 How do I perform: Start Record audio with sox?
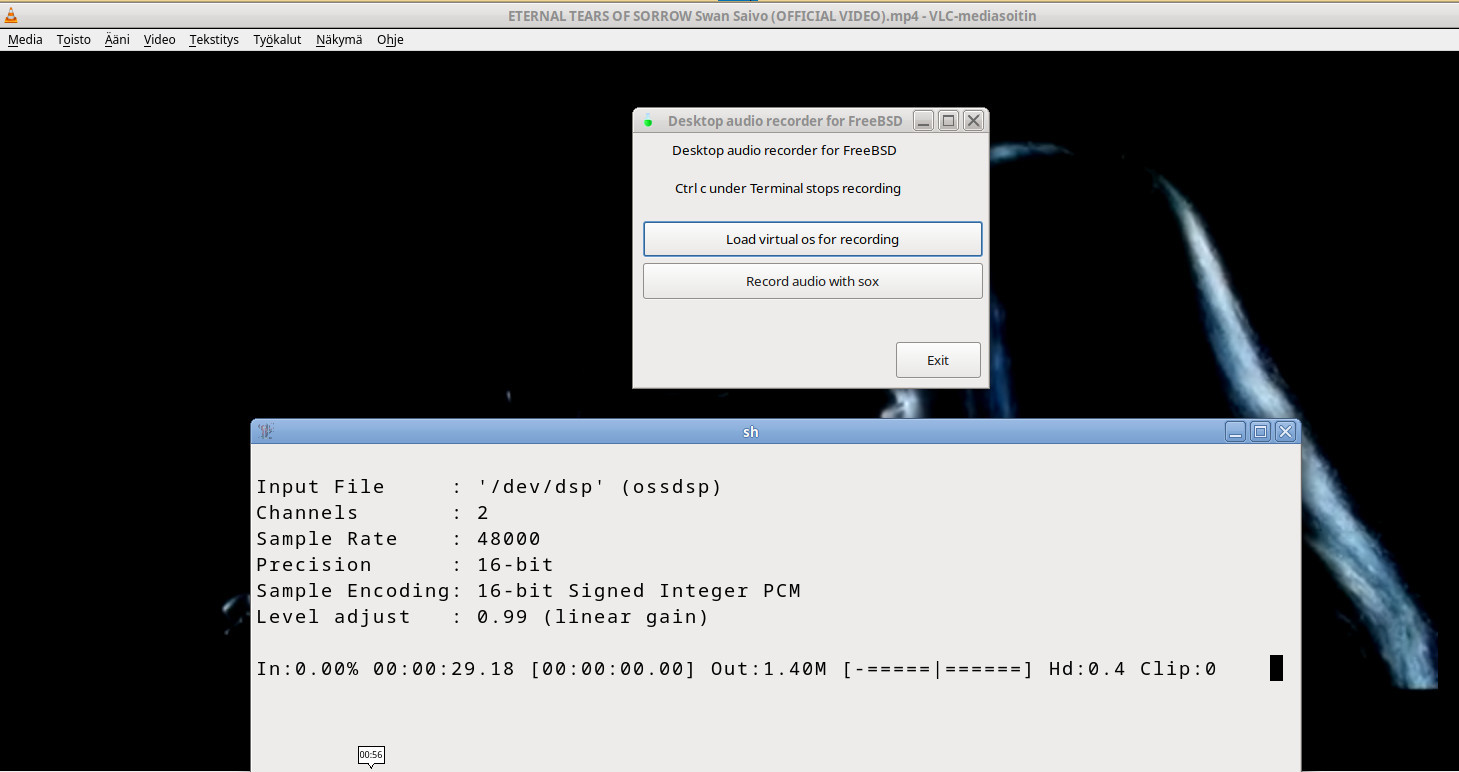pos(812,281)
